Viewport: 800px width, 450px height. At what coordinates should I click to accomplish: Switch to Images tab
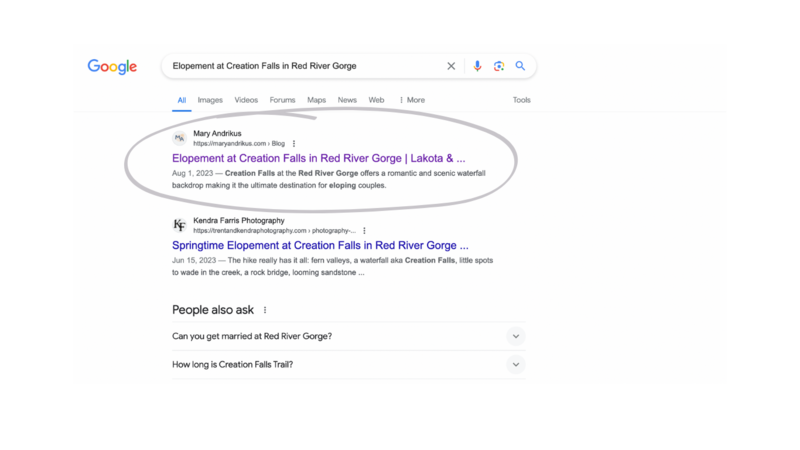point(210,100)
